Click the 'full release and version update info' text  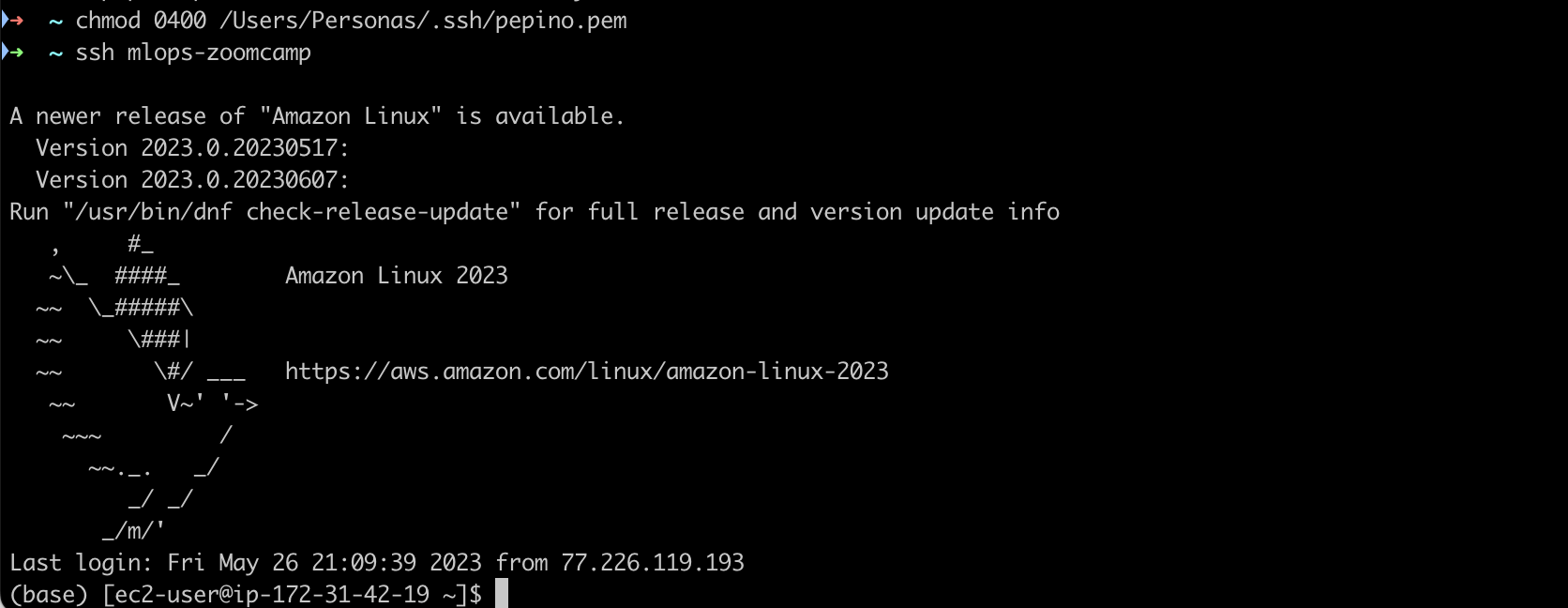[x=823, y=212]
